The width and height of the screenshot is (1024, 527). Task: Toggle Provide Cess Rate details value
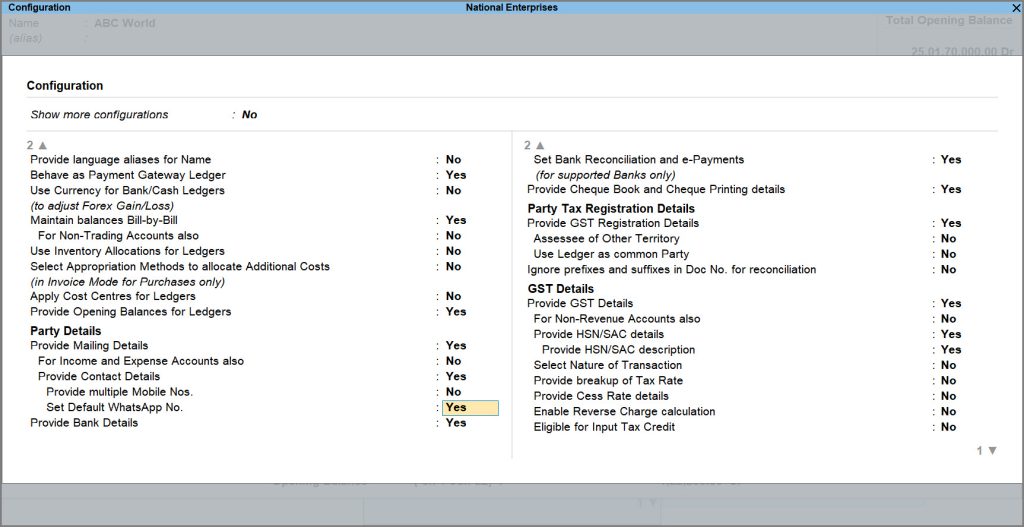948,396
